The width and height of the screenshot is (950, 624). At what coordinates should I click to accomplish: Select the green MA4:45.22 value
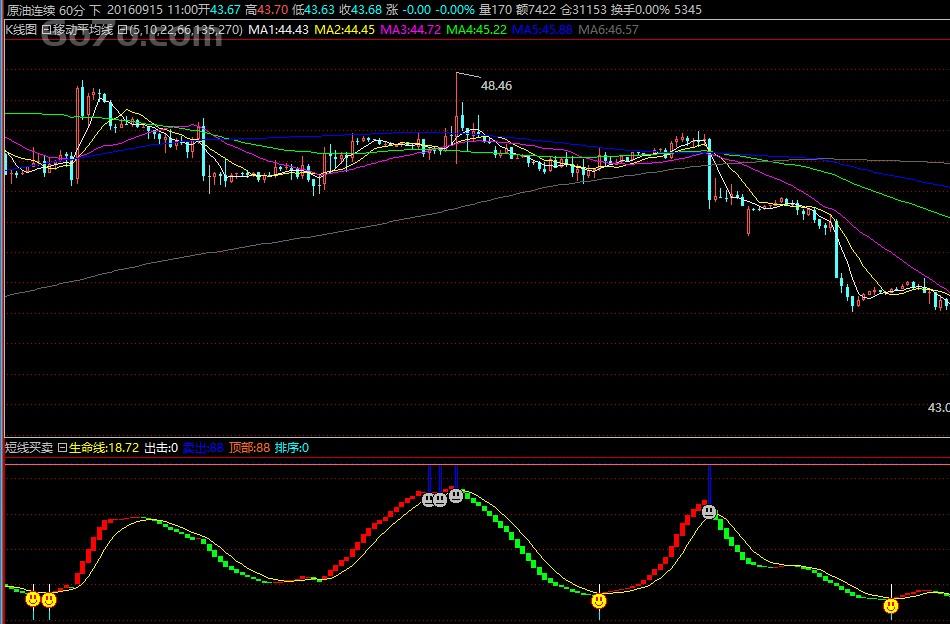tap(476, 29)
